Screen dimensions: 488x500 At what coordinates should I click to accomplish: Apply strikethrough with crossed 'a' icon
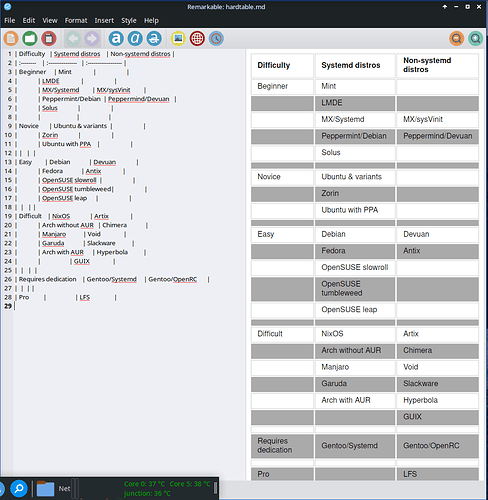154,39
